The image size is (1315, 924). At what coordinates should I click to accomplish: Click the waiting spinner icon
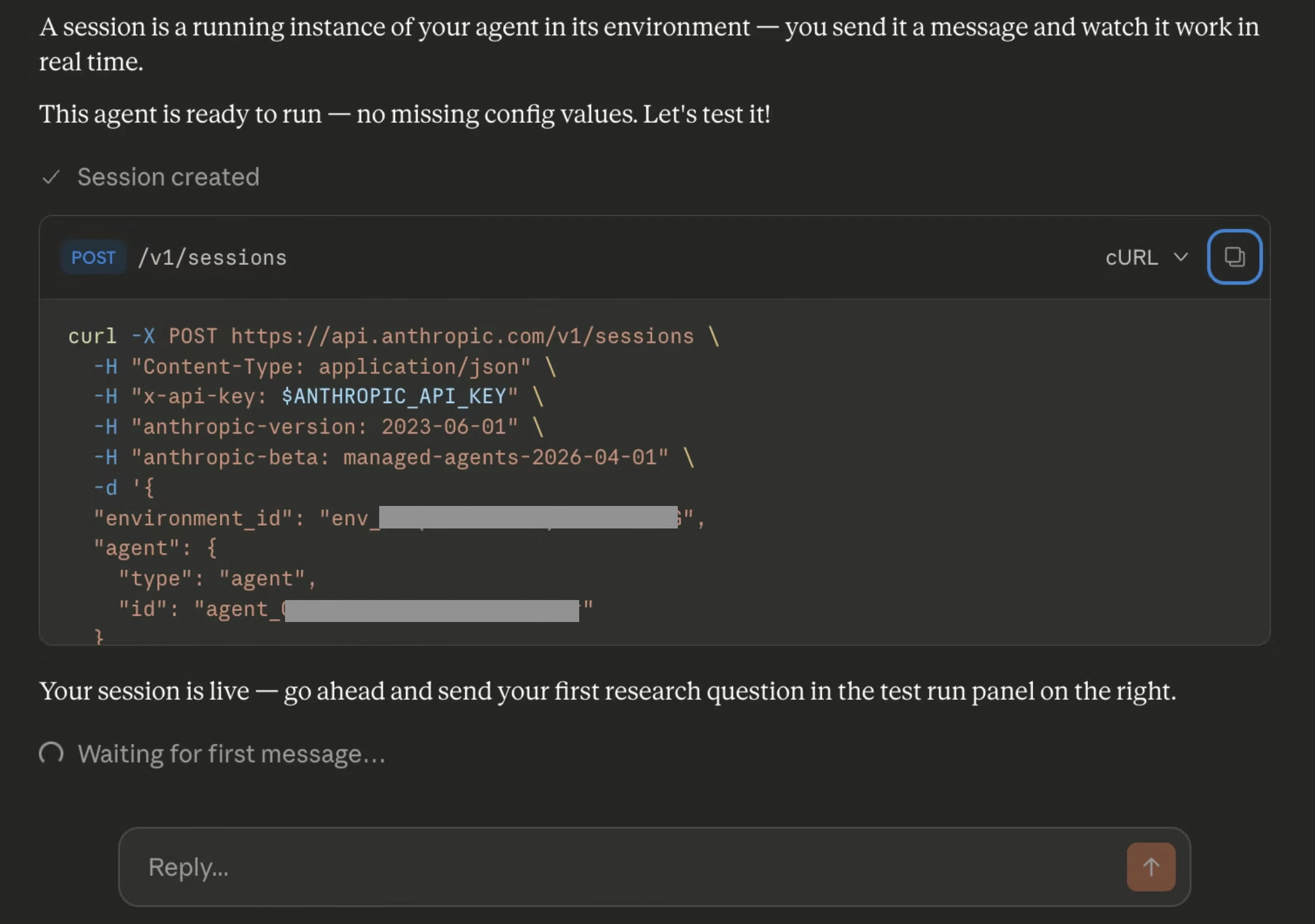click(x=51, y=753)
